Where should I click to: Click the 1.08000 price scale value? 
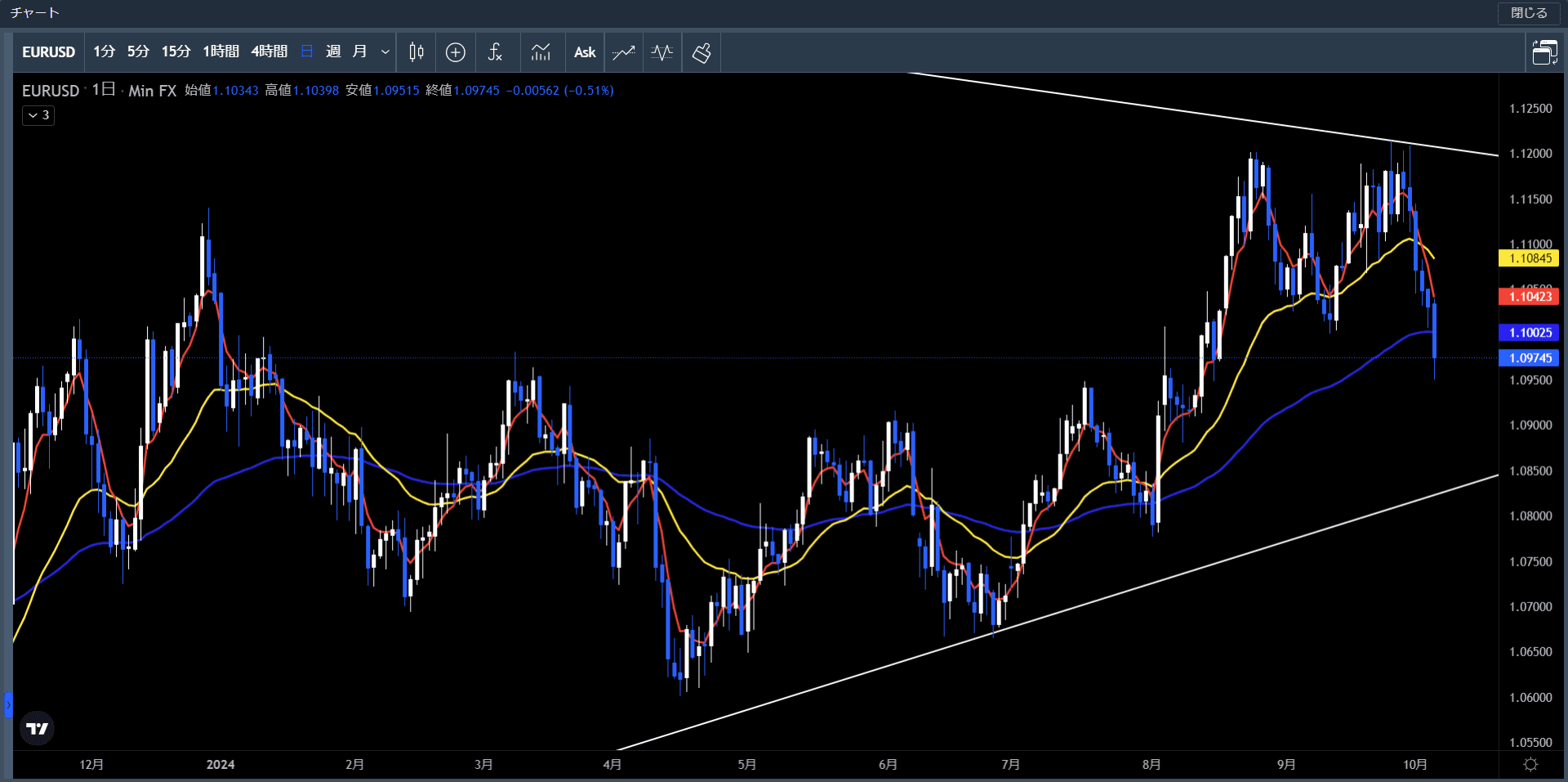1530,516
